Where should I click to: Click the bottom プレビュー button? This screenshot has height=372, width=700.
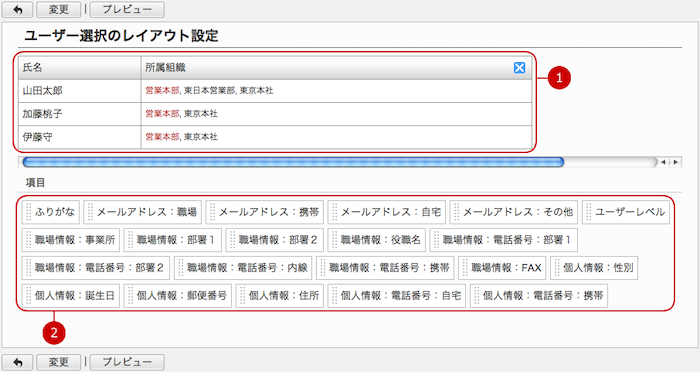[x=127, y=362]
